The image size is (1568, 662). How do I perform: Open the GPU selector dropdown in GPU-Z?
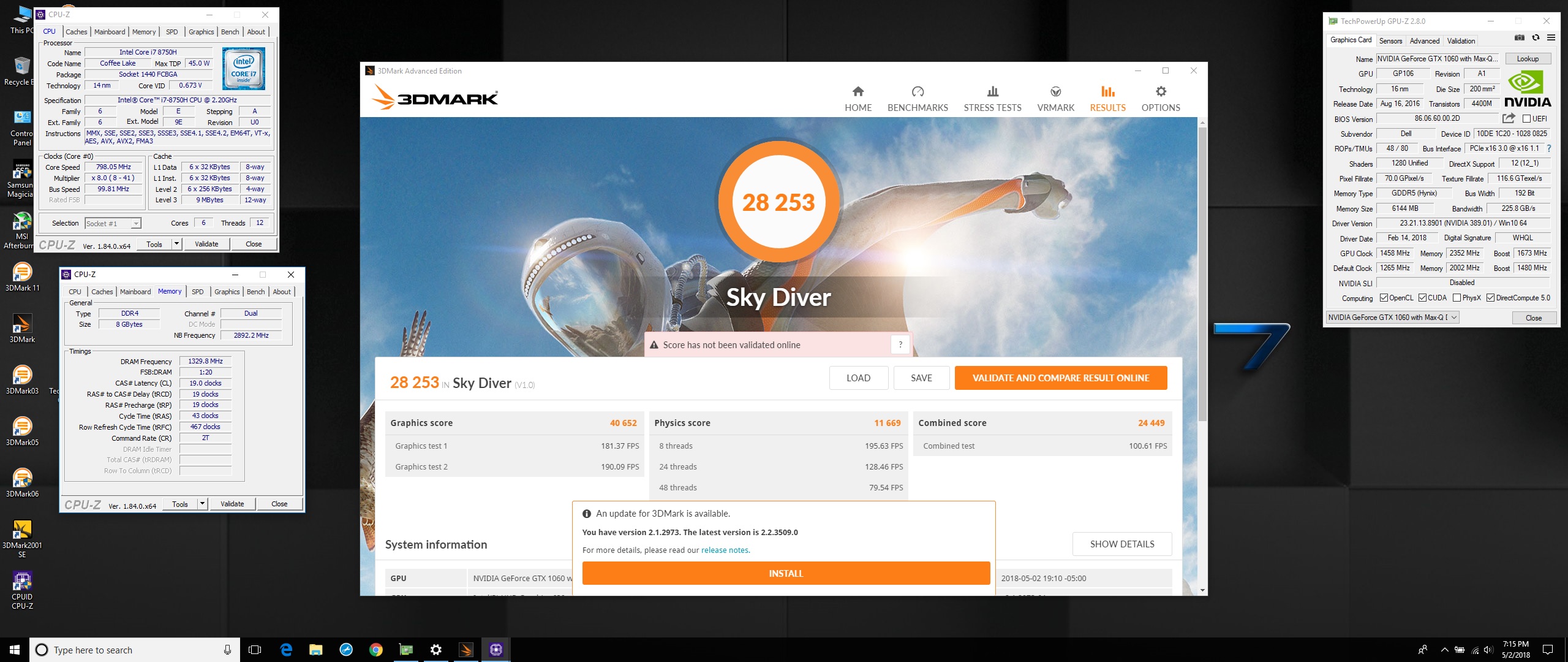pos(1392,318)
